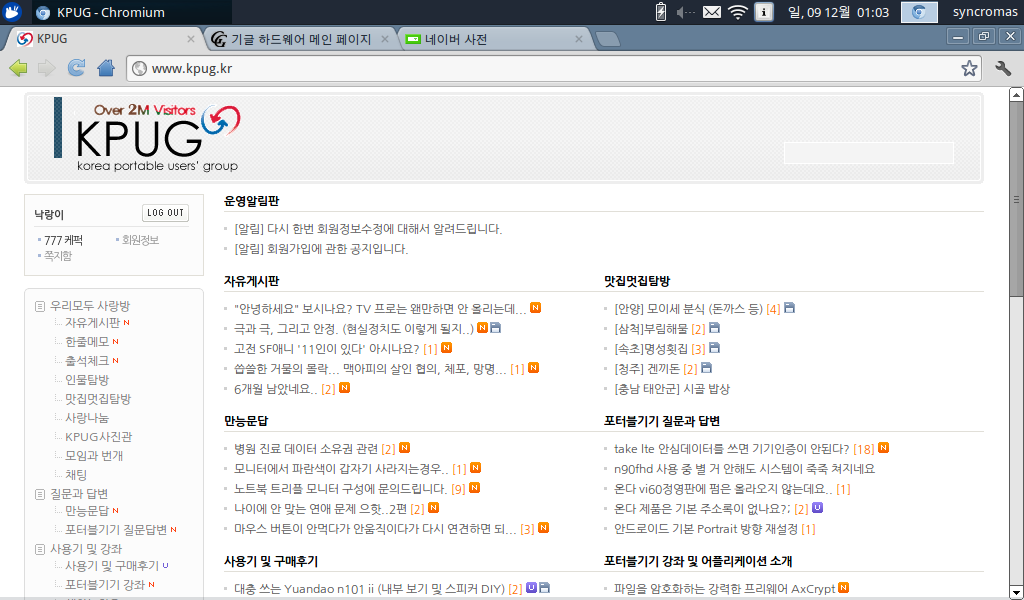Viewport: 1024px width, 600px height.
Task: Open KPUG사진관 in the sidebar
Action: (99, 437)
